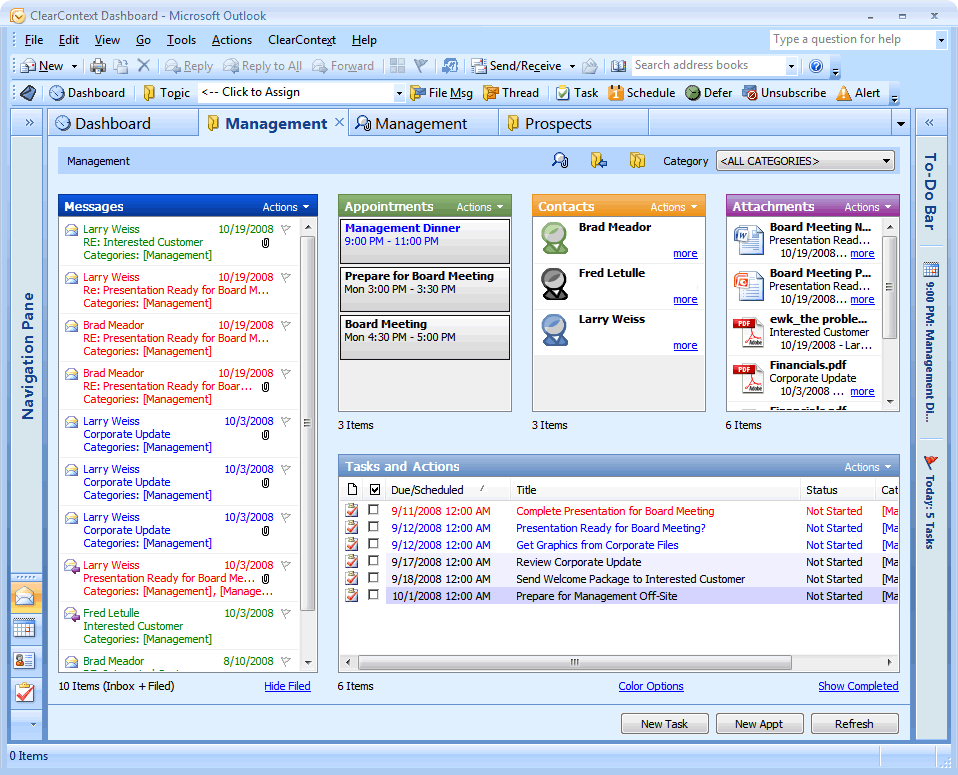Open the Calendar icon in Navigation Pane
Image resolution: width=958 pixels, height=775 pixels.
click(x=25, y=628)
